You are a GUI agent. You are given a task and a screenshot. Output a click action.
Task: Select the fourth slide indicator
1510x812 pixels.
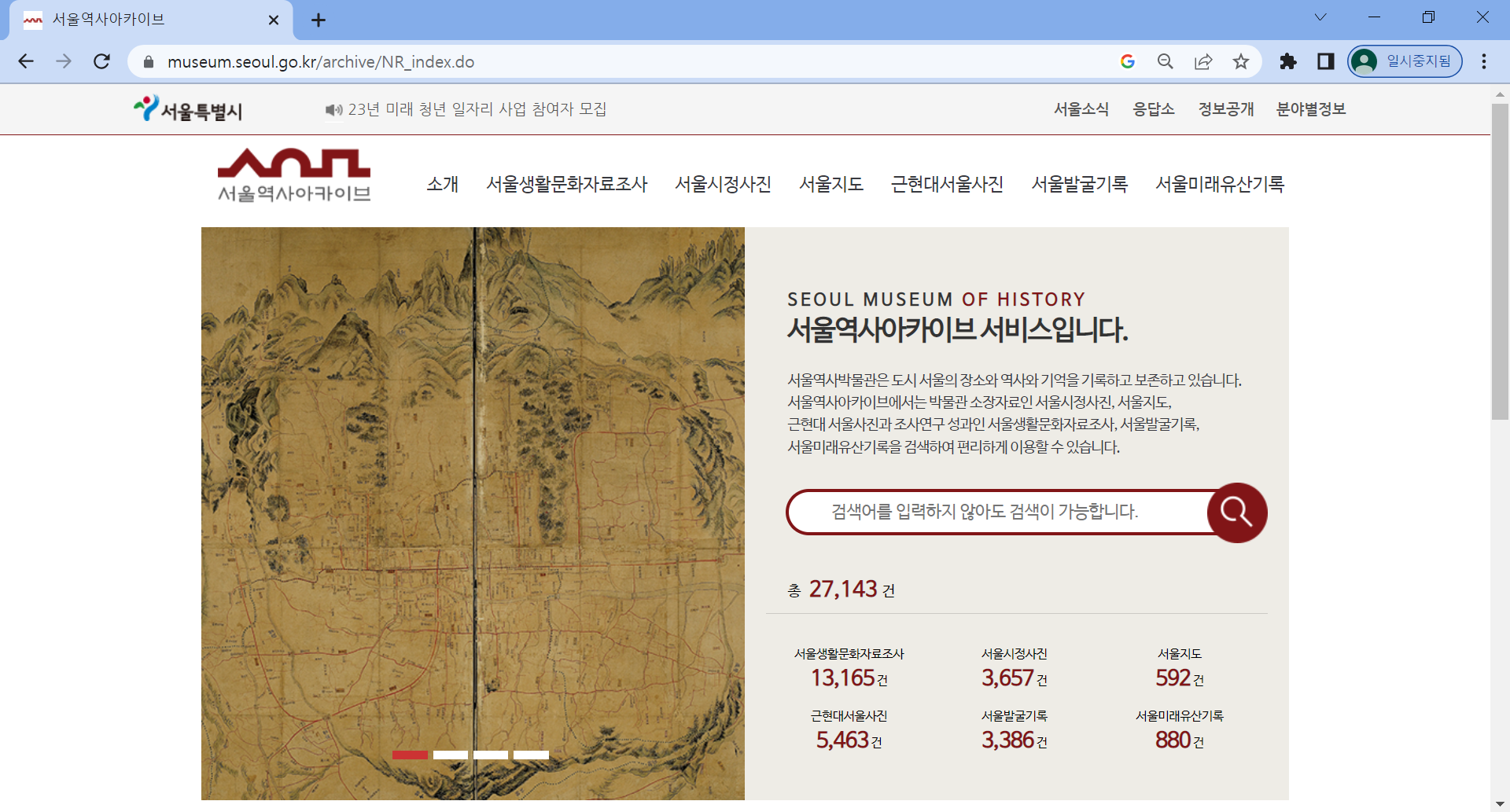[531, 755]
